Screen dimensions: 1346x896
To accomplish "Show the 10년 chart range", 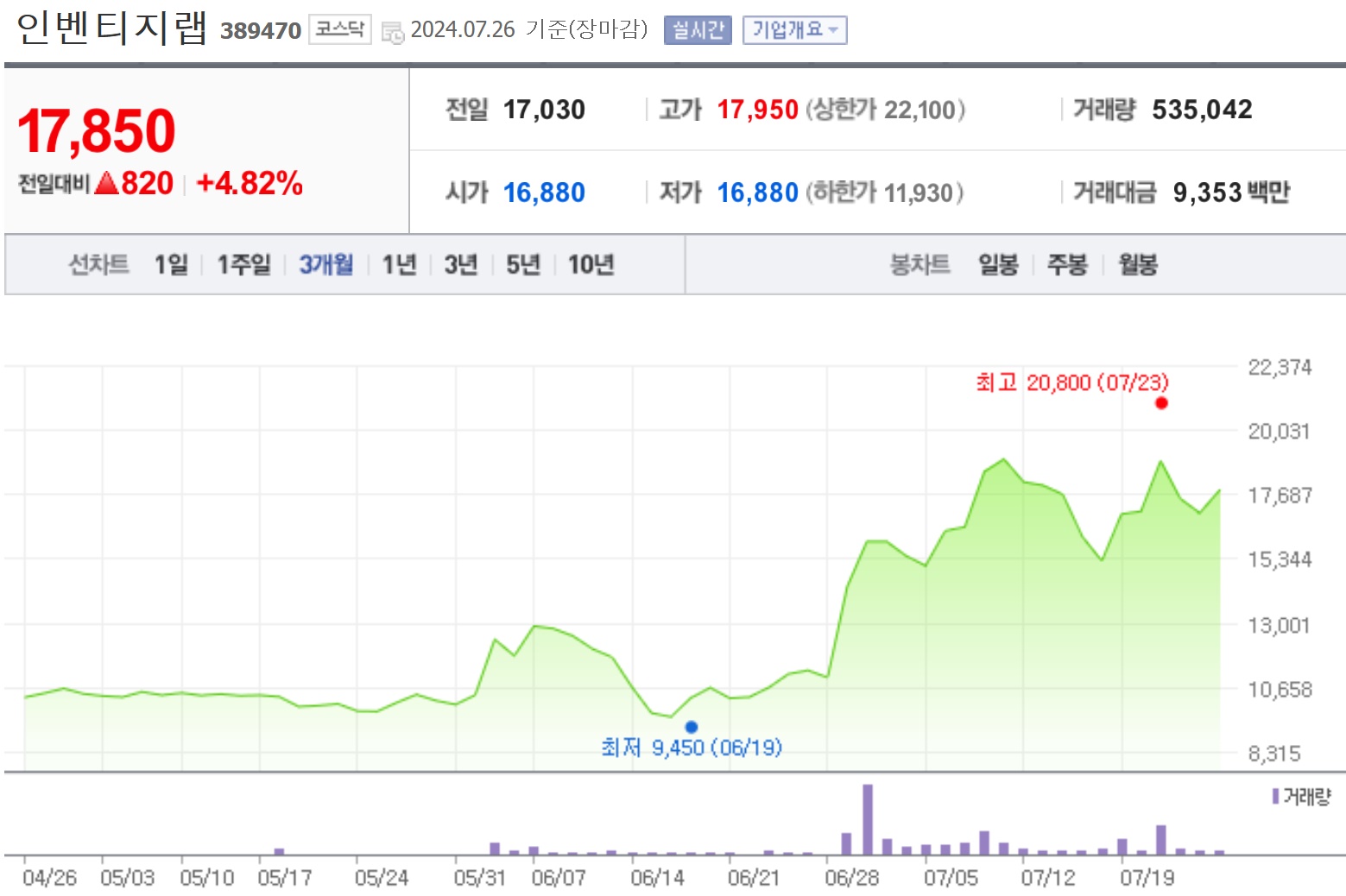I will (x=591, y=264).
